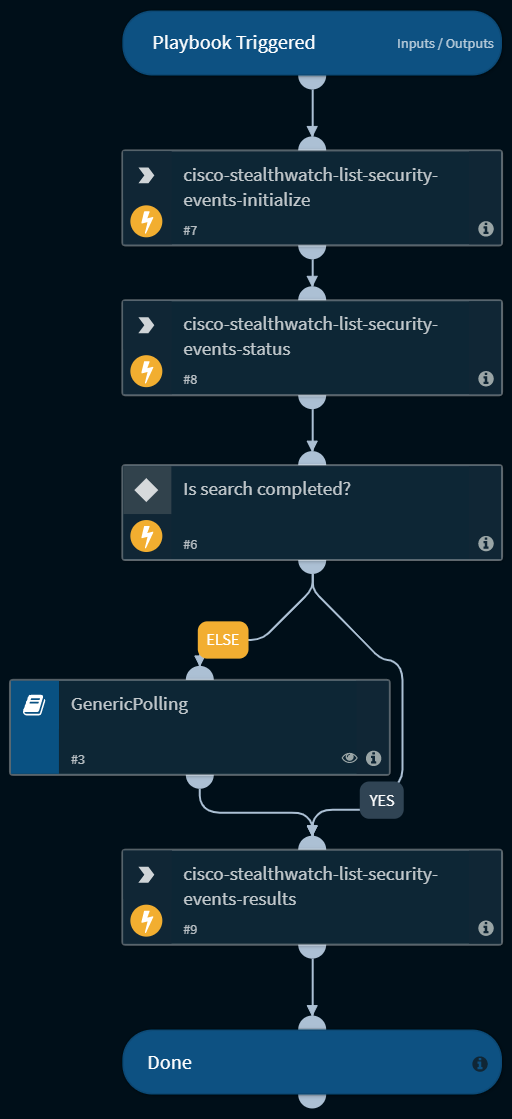Click the book icon on GenericPolling

click(34, 706)
